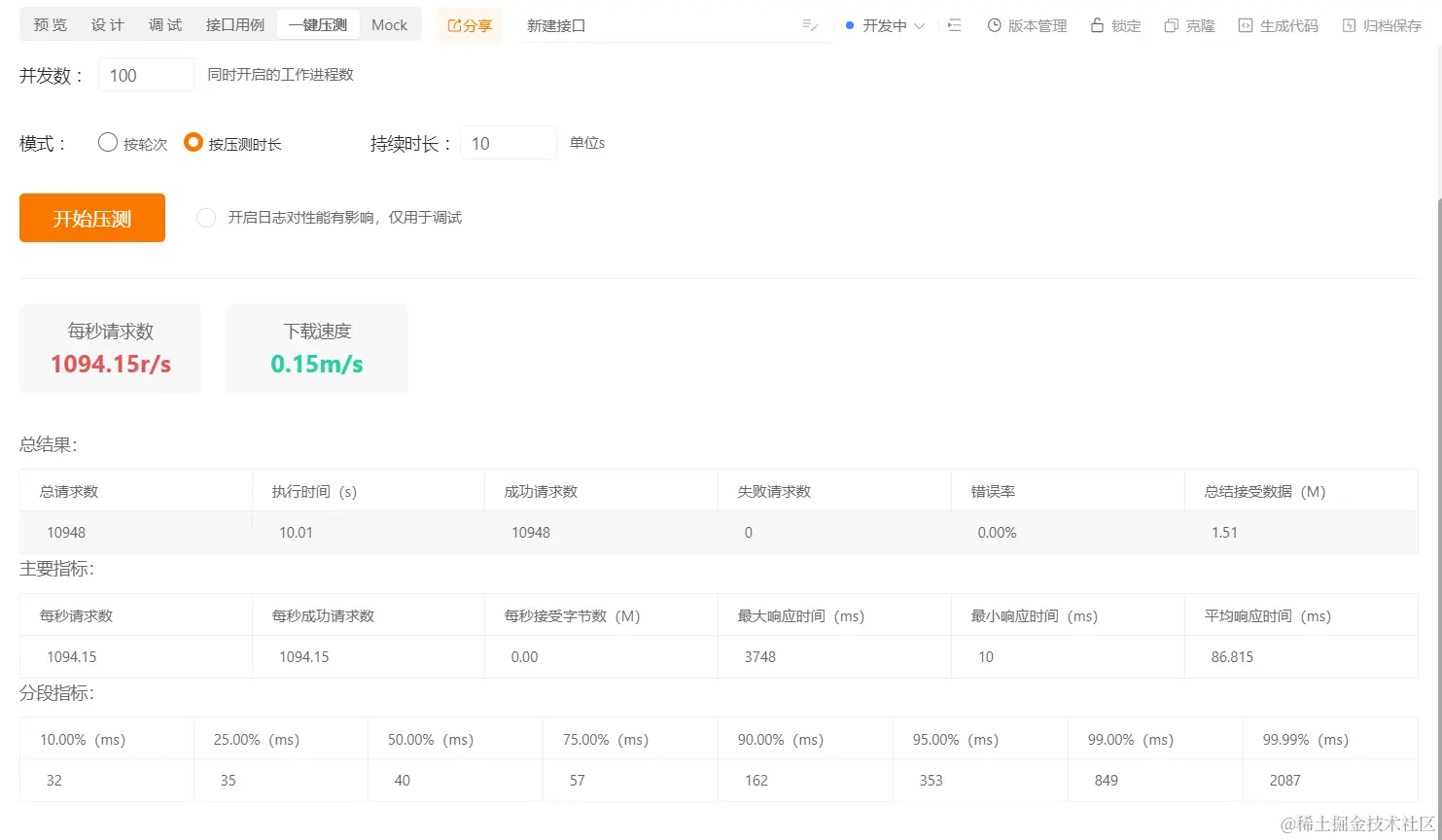
Task: Open the 开发中 status dropdown
Action: click(x=885, y=26)
